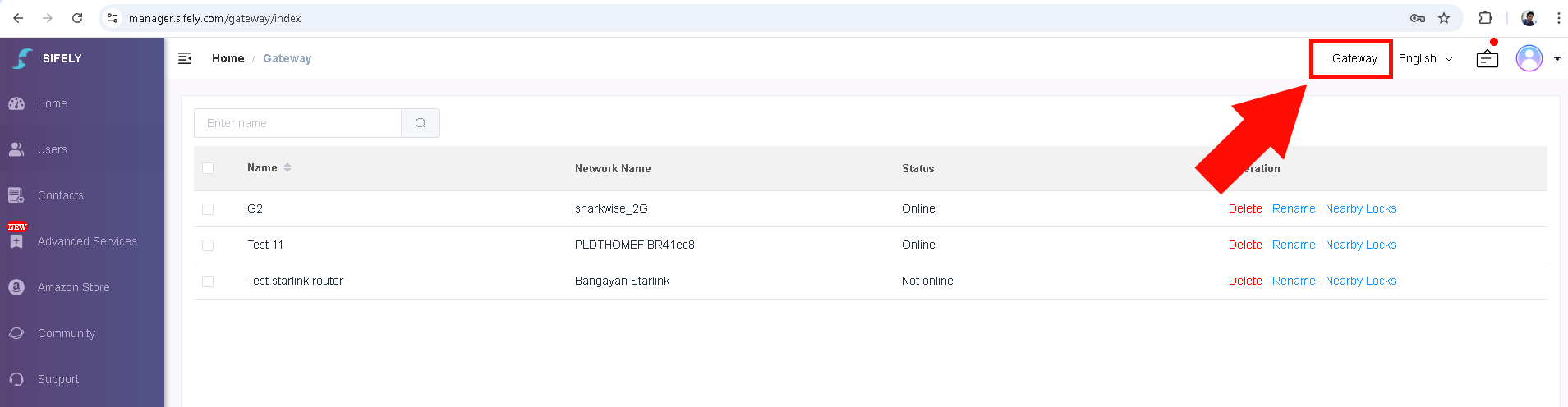Image resolution: width=1568 pixels, height=407 pixels.
Task: Open Nearby Locks for gateway G2
Action: [1360, 208]
